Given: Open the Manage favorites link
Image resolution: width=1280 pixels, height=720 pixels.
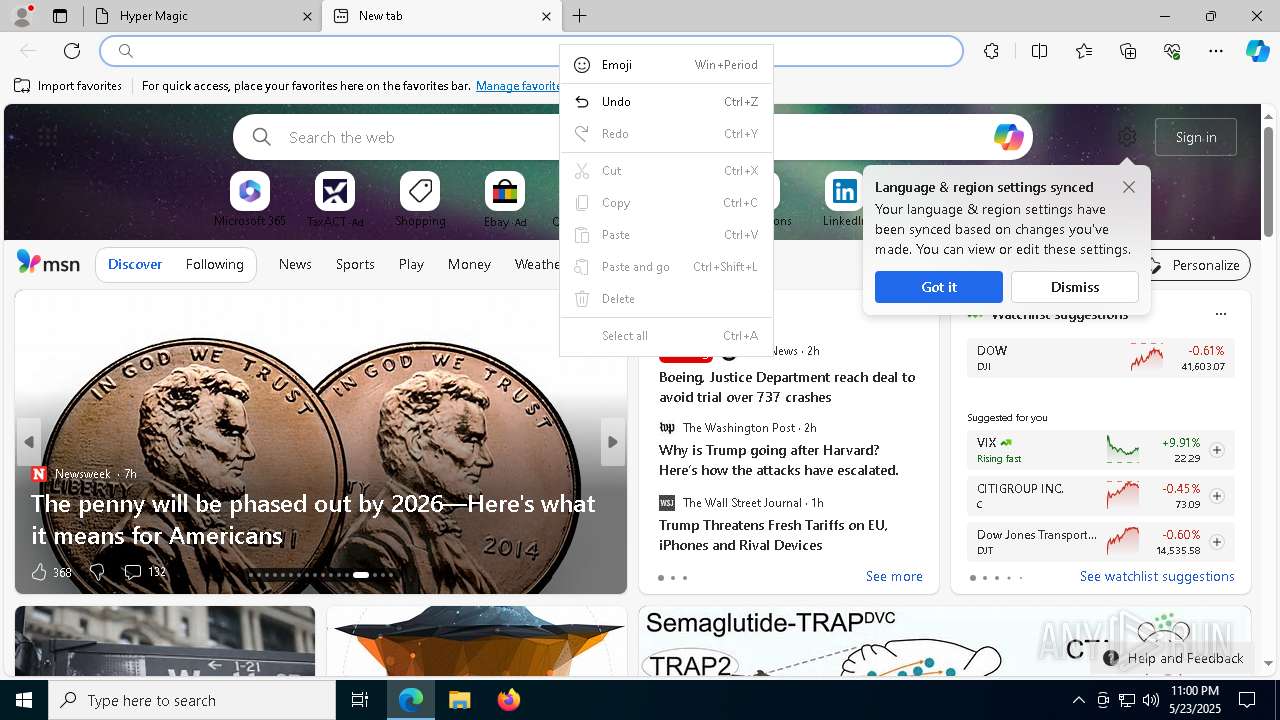Looking at the screenshot, I should (518, 86).
